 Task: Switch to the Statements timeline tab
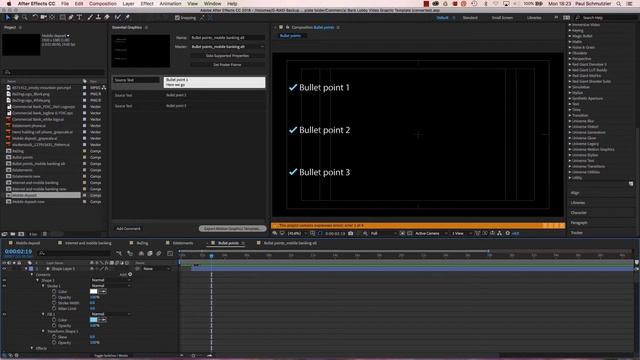click(x=182, y=243)
